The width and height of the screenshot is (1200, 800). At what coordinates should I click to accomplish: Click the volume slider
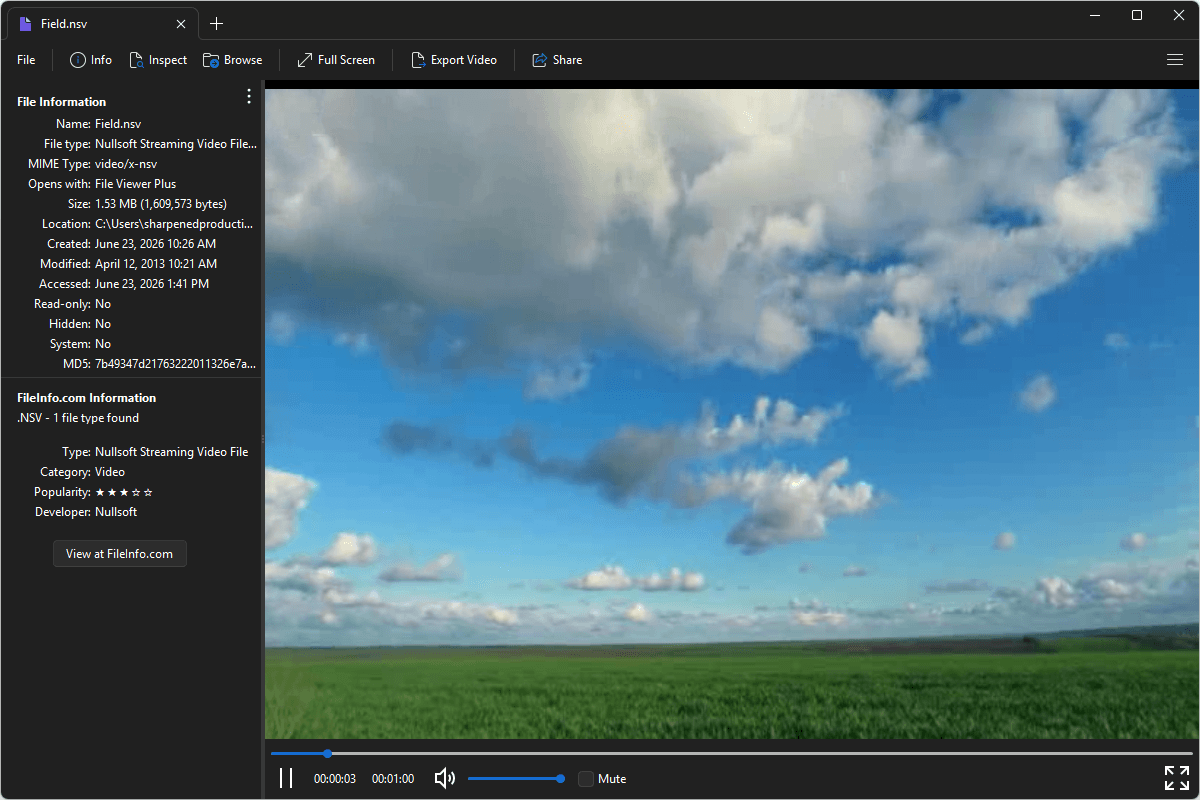click(x=516, y=778)
